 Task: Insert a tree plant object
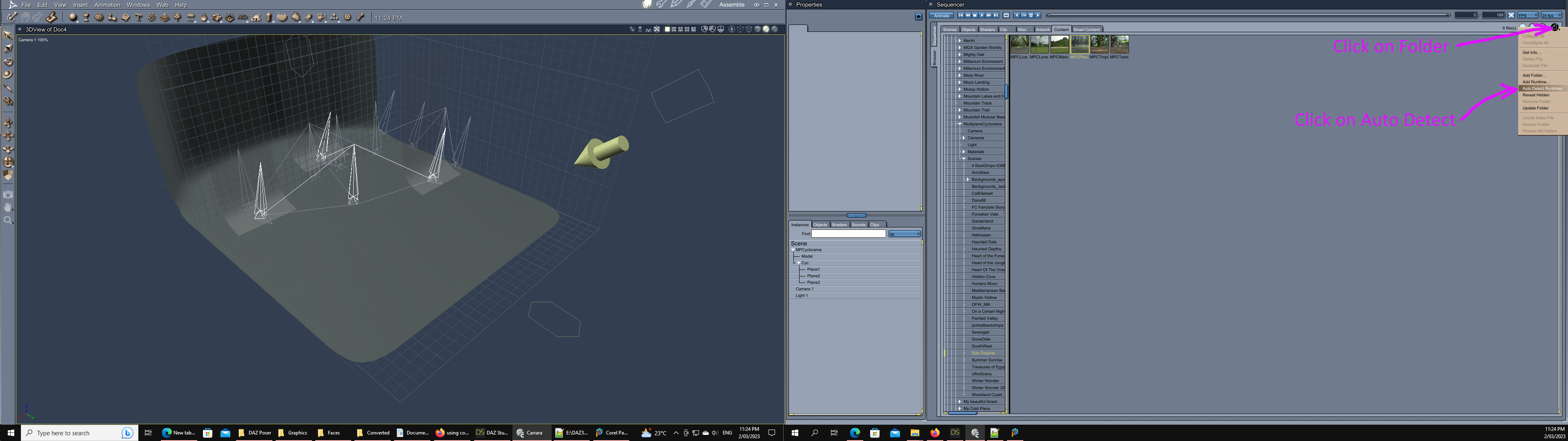(178, 17)
